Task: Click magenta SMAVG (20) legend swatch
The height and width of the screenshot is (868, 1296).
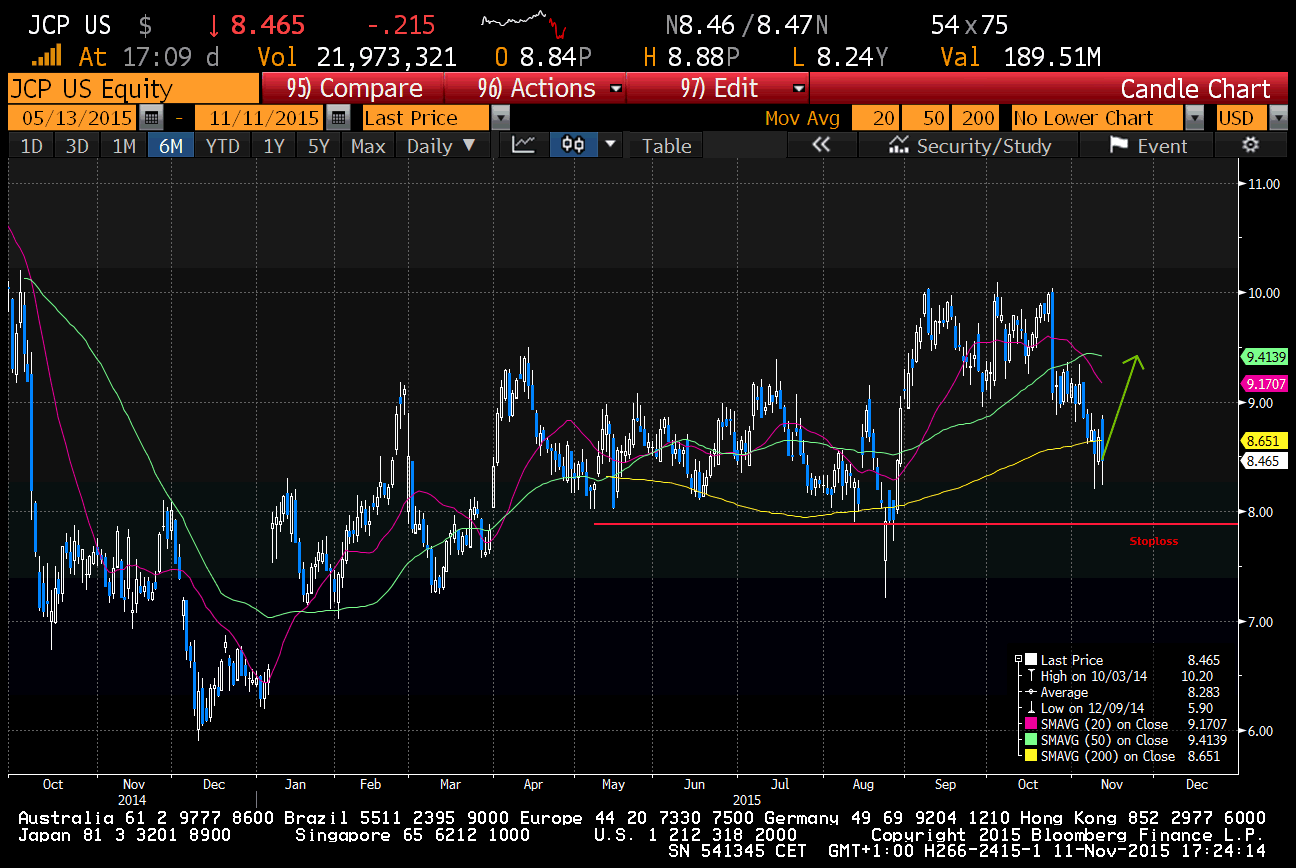Action: (1032, 724)
